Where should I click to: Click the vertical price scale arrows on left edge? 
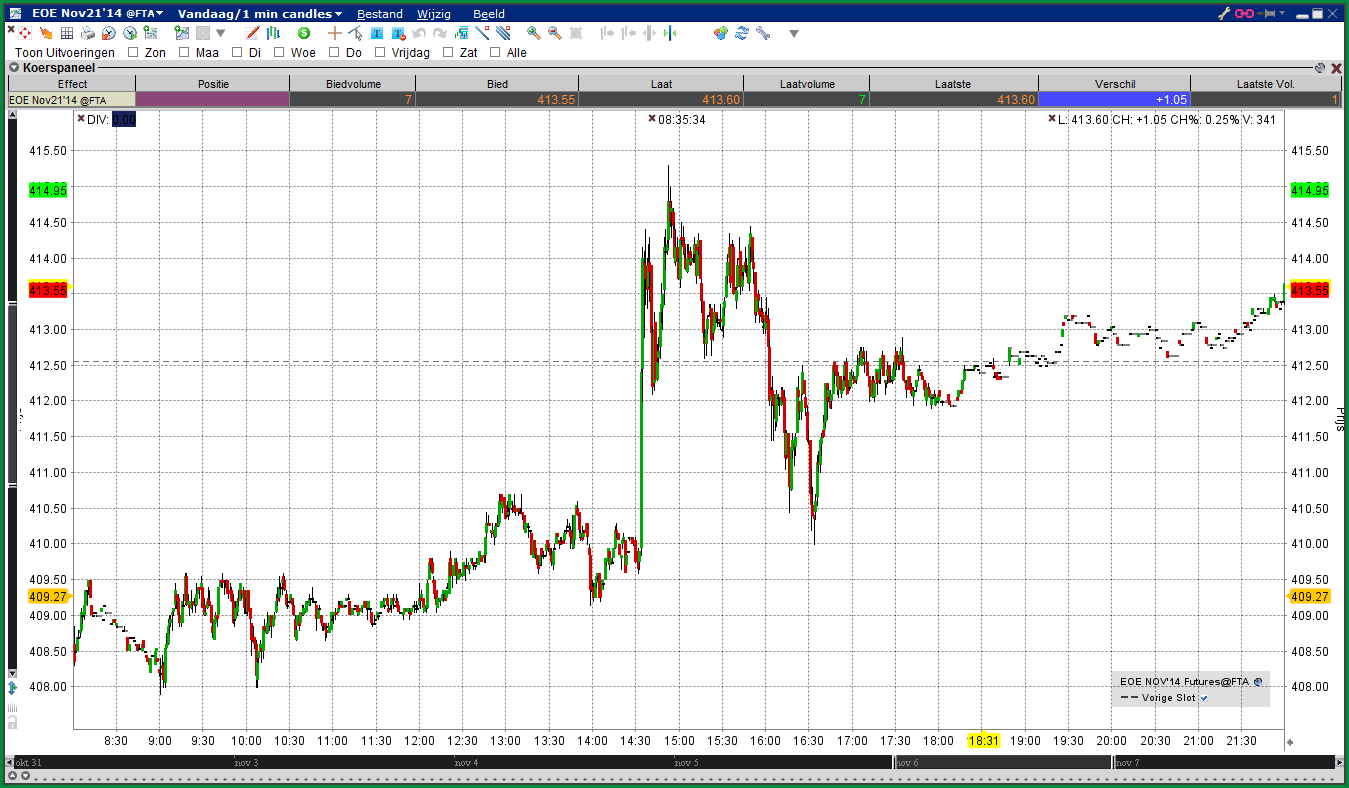(12, 688)
